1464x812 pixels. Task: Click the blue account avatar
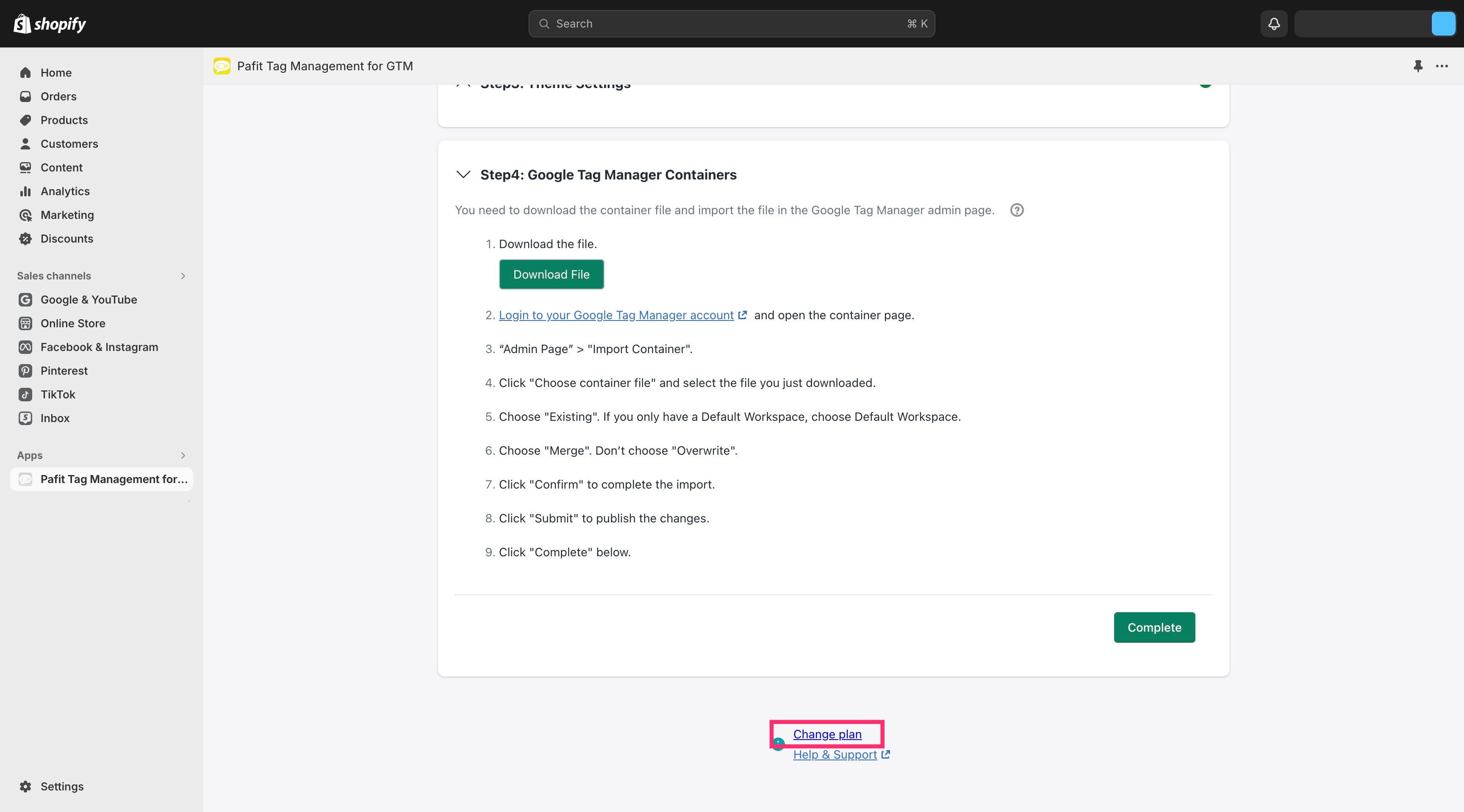(x=1443, y=24)
